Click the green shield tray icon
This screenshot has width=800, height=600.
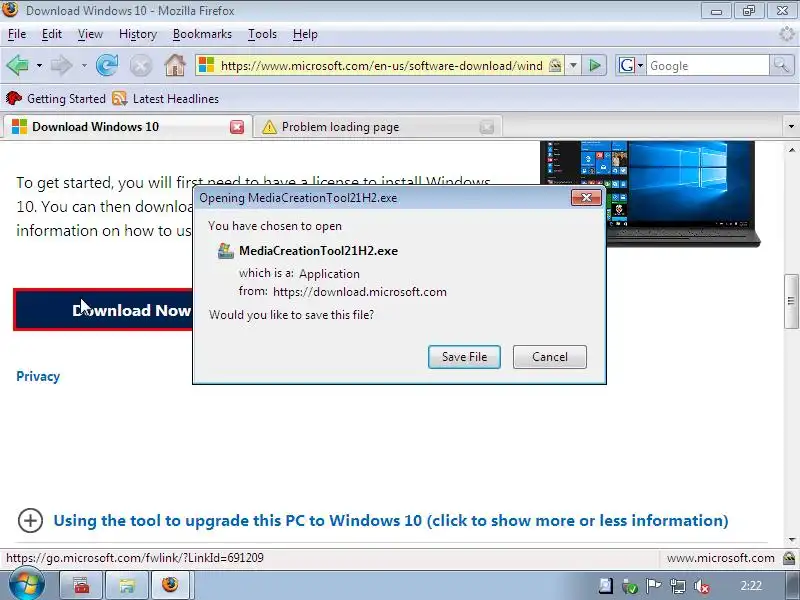(x=630, y=586)
